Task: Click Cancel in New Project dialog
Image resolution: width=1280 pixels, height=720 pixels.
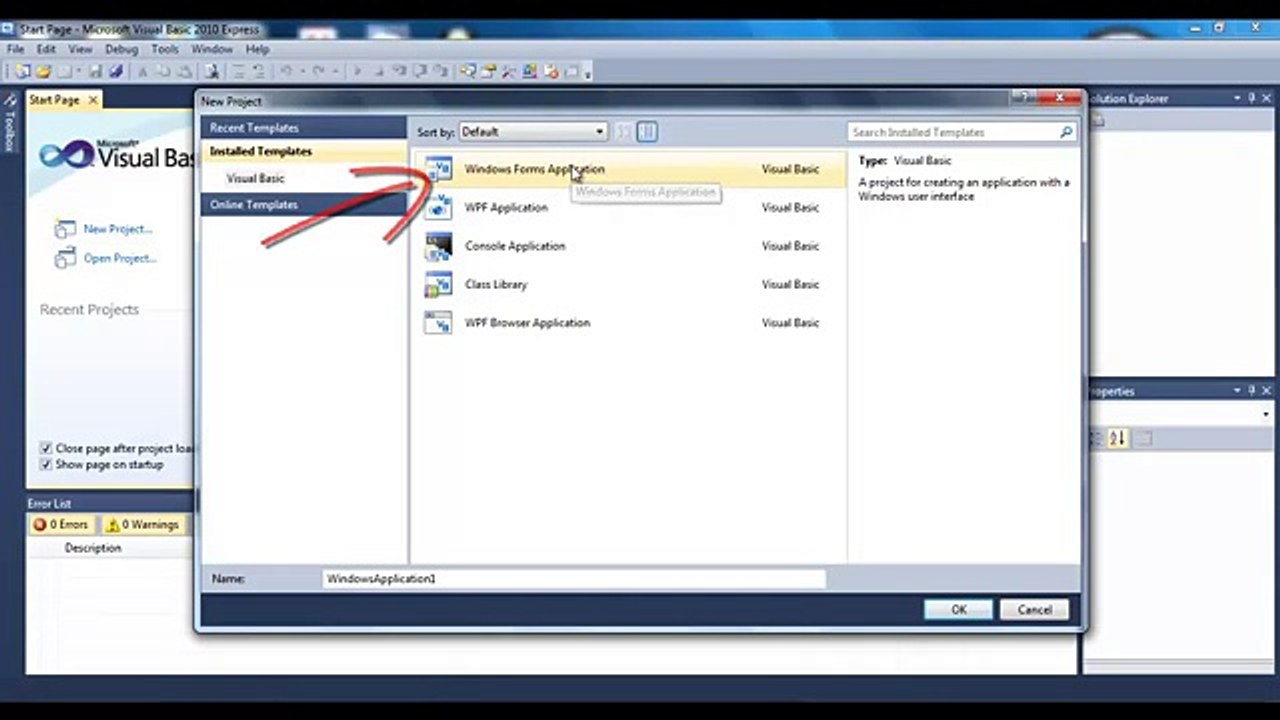Action: (x=1034, y=610)
